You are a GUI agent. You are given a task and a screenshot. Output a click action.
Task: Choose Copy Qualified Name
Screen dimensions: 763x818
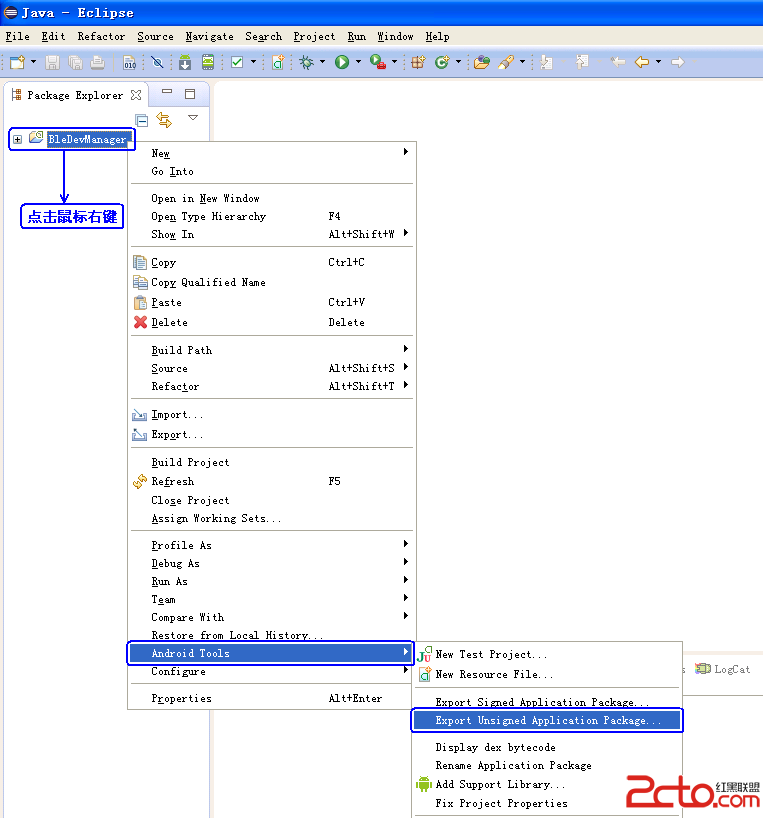(x=271, y=282)
